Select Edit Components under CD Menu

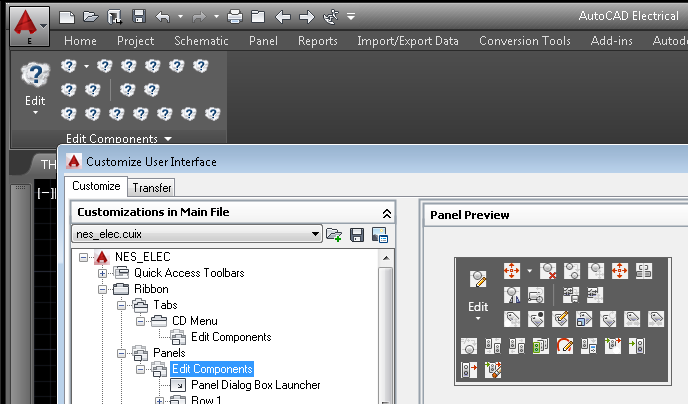point(231,337)
